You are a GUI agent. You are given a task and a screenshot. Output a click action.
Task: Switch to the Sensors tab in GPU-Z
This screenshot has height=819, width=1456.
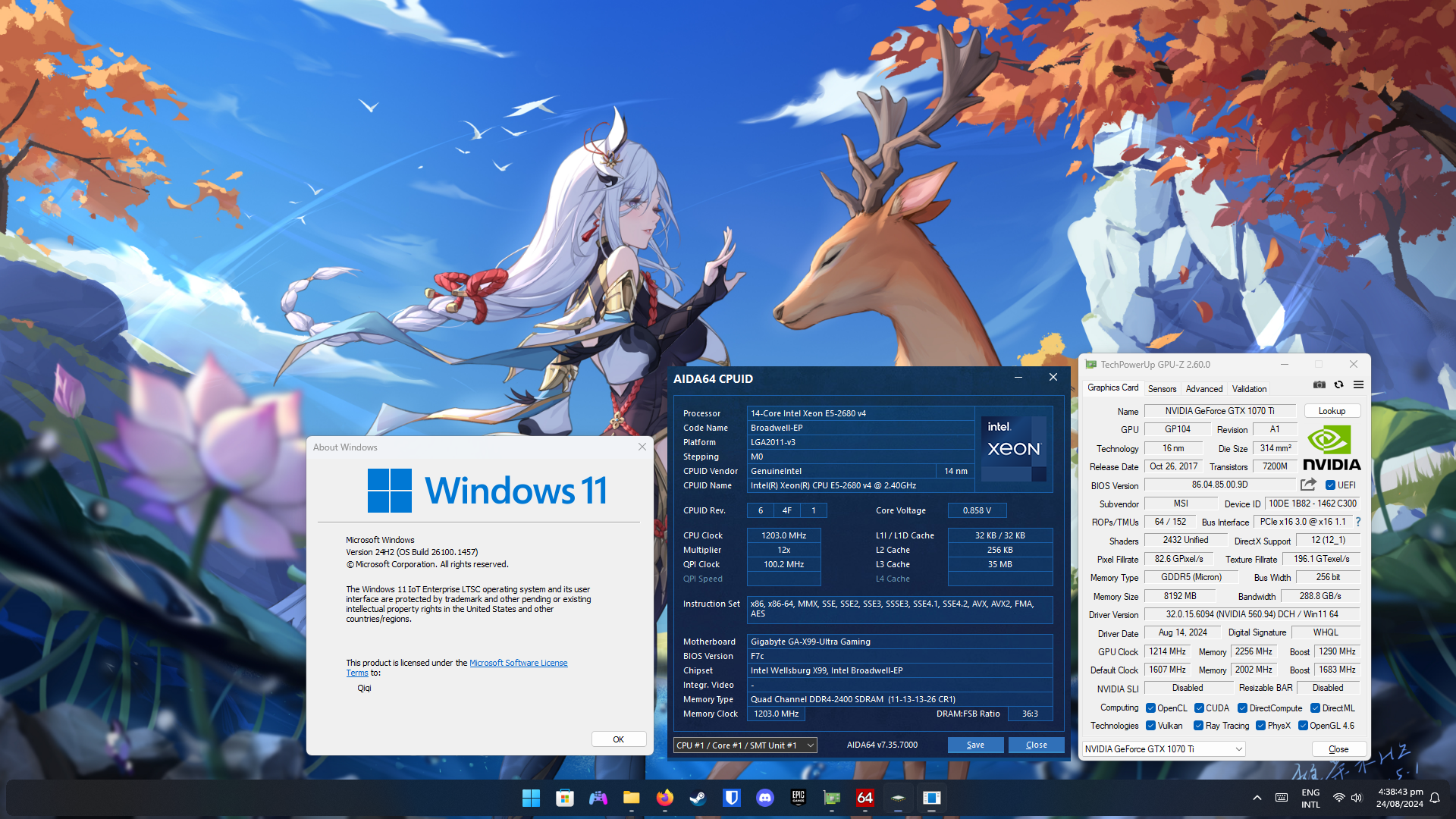click(x=1162, y=389)
